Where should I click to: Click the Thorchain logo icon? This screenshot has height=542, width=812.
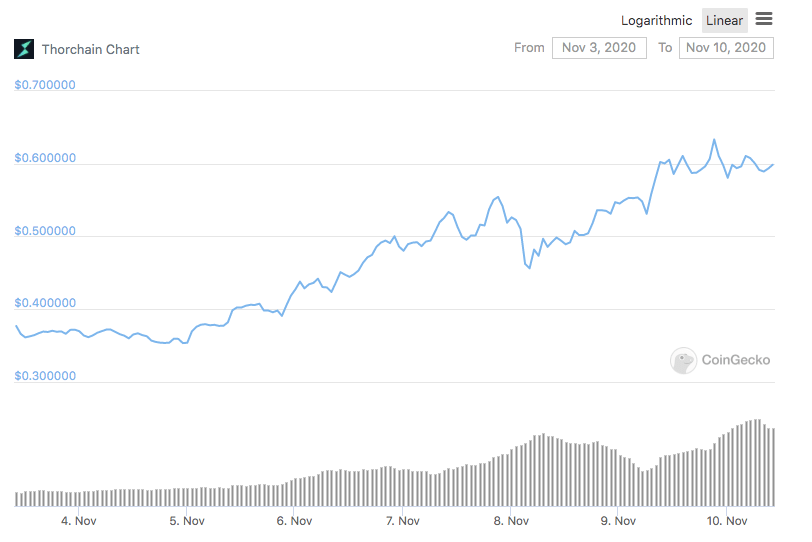tap(24, 49)
